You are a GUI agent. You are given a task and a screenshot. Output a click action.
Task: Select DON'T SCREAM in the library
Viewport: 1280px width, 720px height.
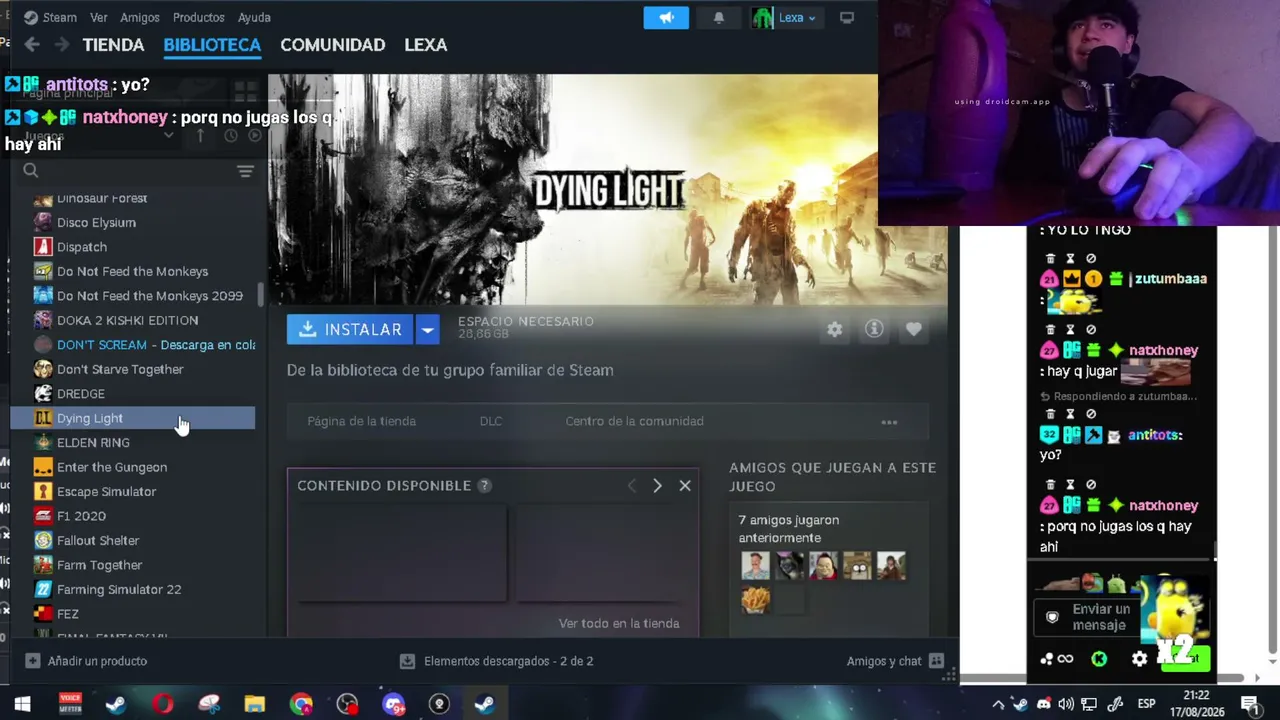click(x=133, y=345)
